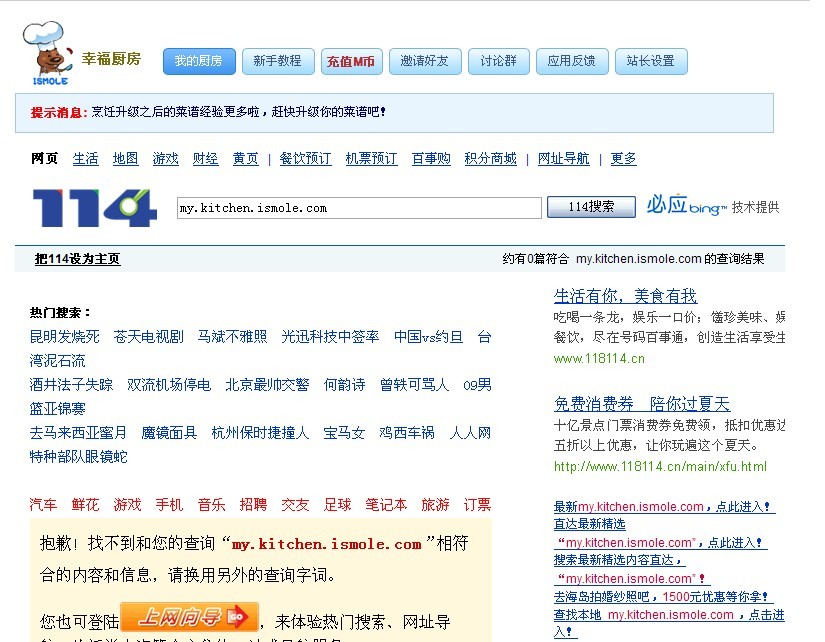Click the red 手机 category link
This screenshot has height=642, width=825.
[x=169, y=505]
